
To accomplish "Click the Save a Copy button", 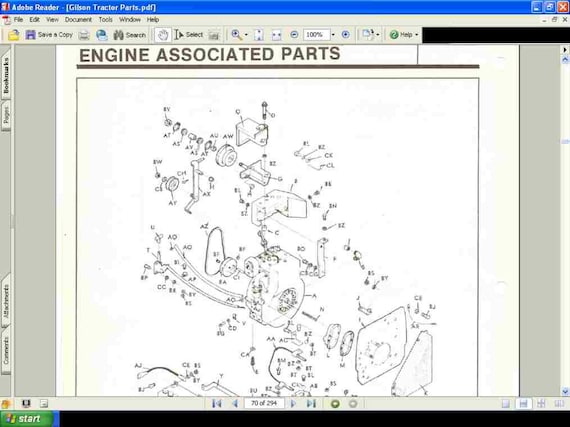I will pos(49,35).
